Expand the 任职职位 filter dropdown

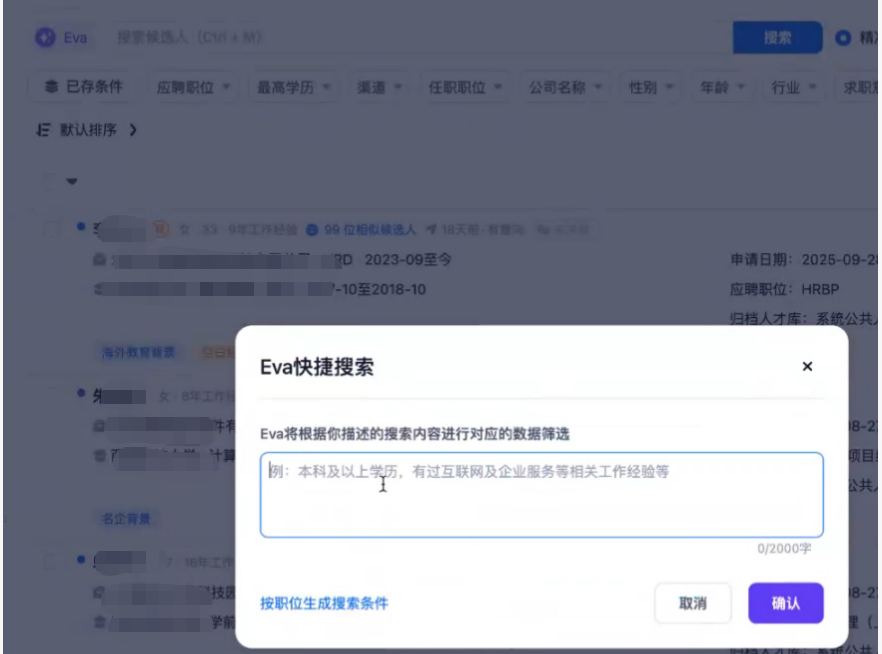point(465,87)
